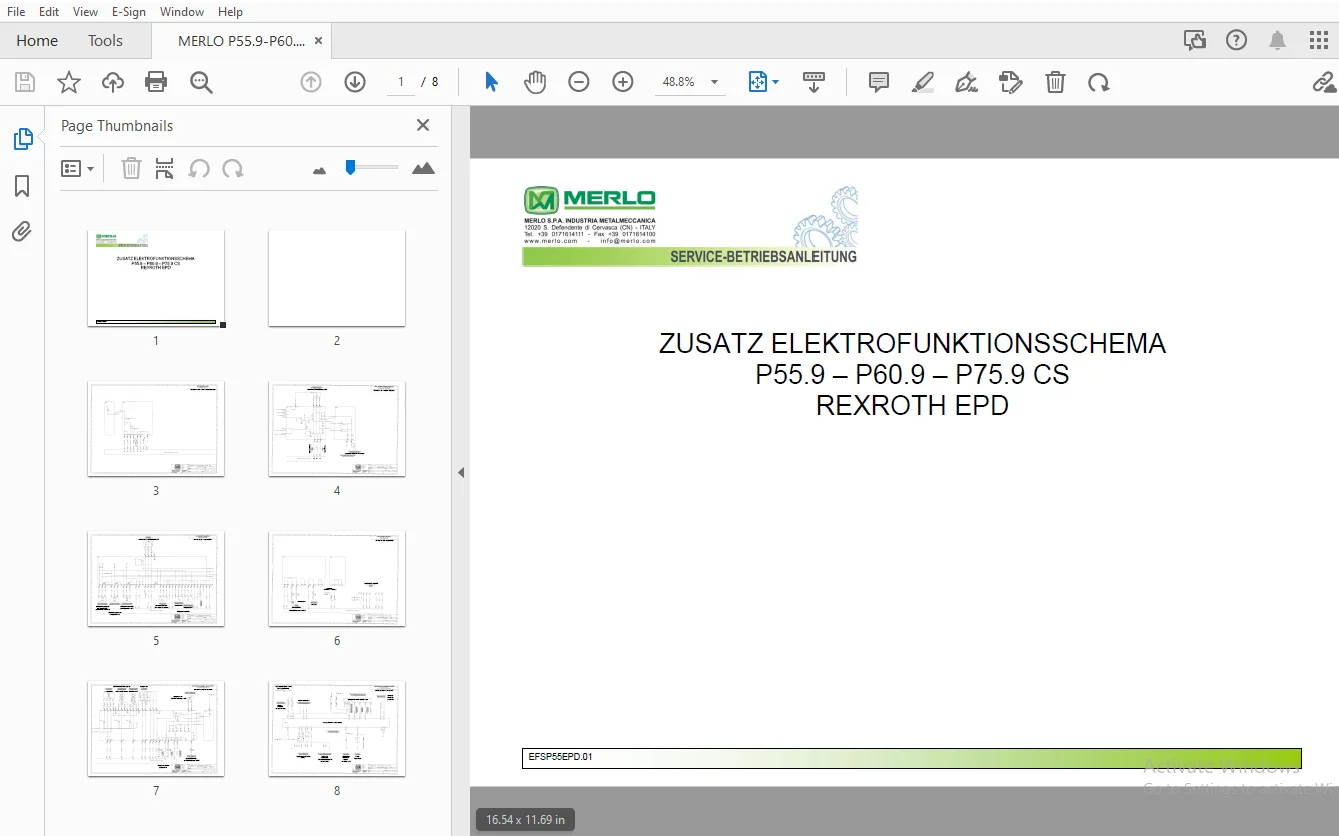
Task: Share link icon at toolbar end
Action: tap(1325, 82)
